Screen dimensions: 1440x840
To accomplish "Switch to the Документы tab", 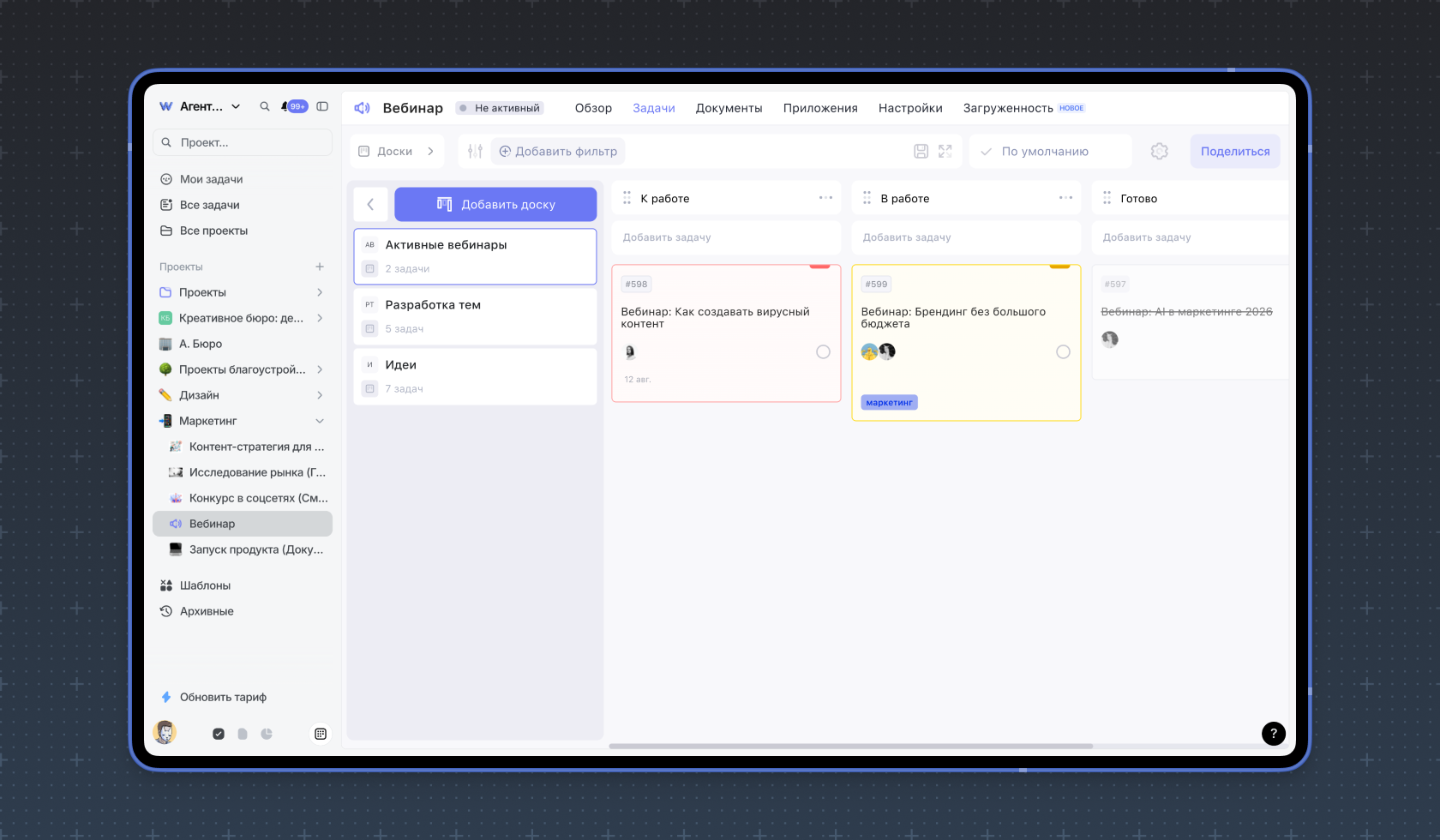I will tap(729, 108).
